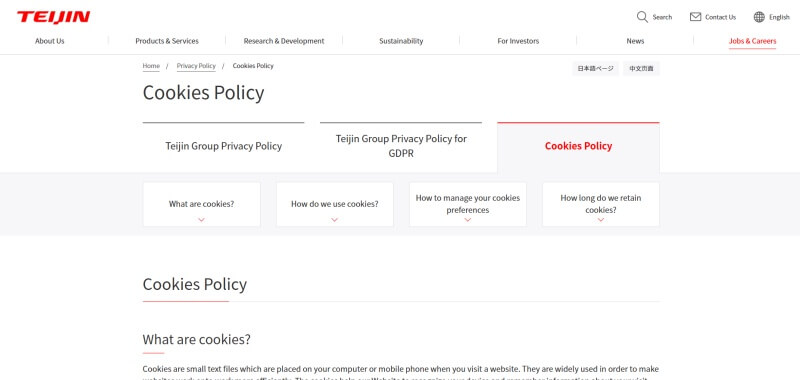Open Products & Services menu
The image size is (800, 380).
[x=167, y=41]
